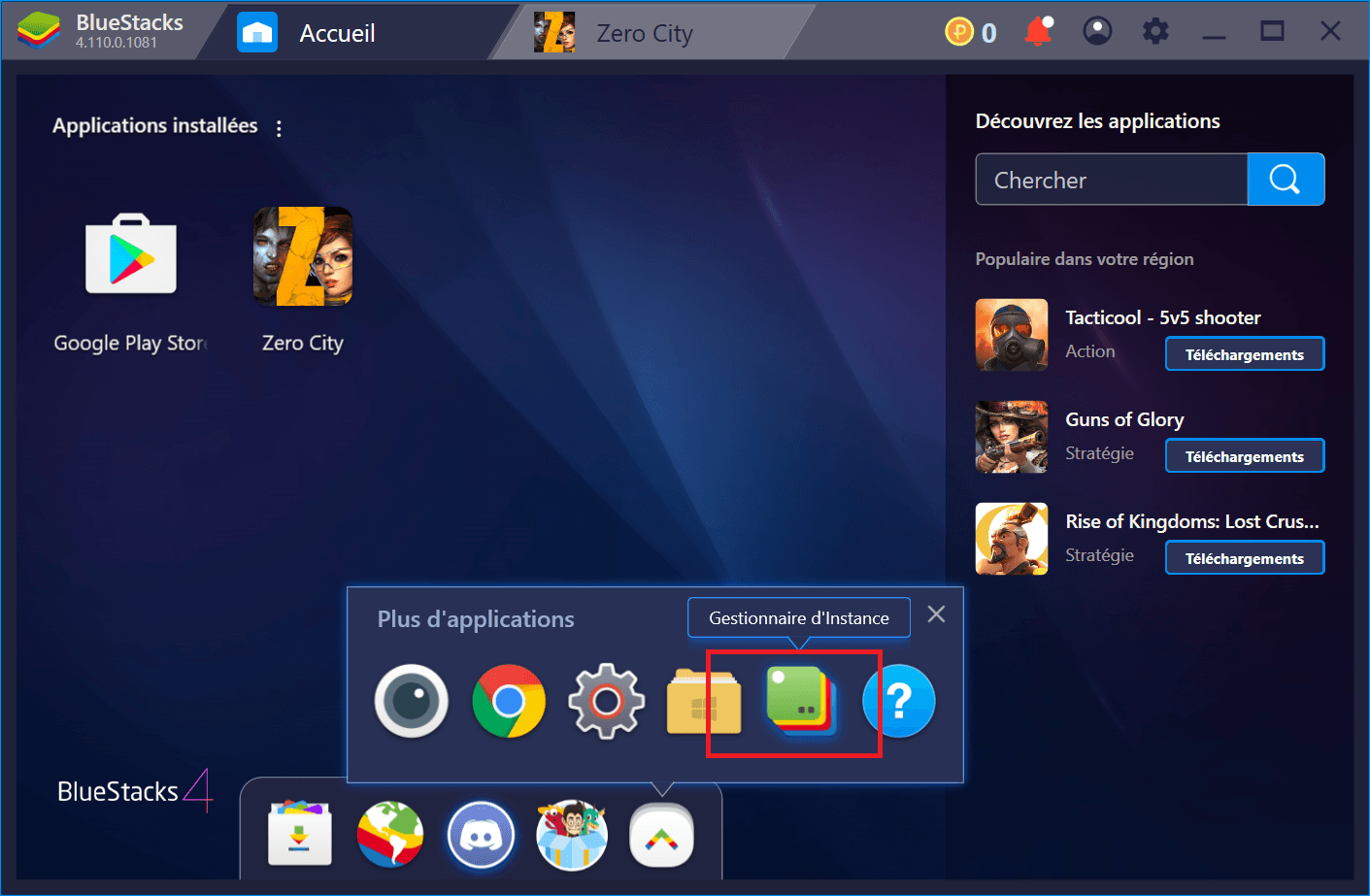Toggle the more apps arrow icon in dock

pyautogui.click(x=662, y=835)
